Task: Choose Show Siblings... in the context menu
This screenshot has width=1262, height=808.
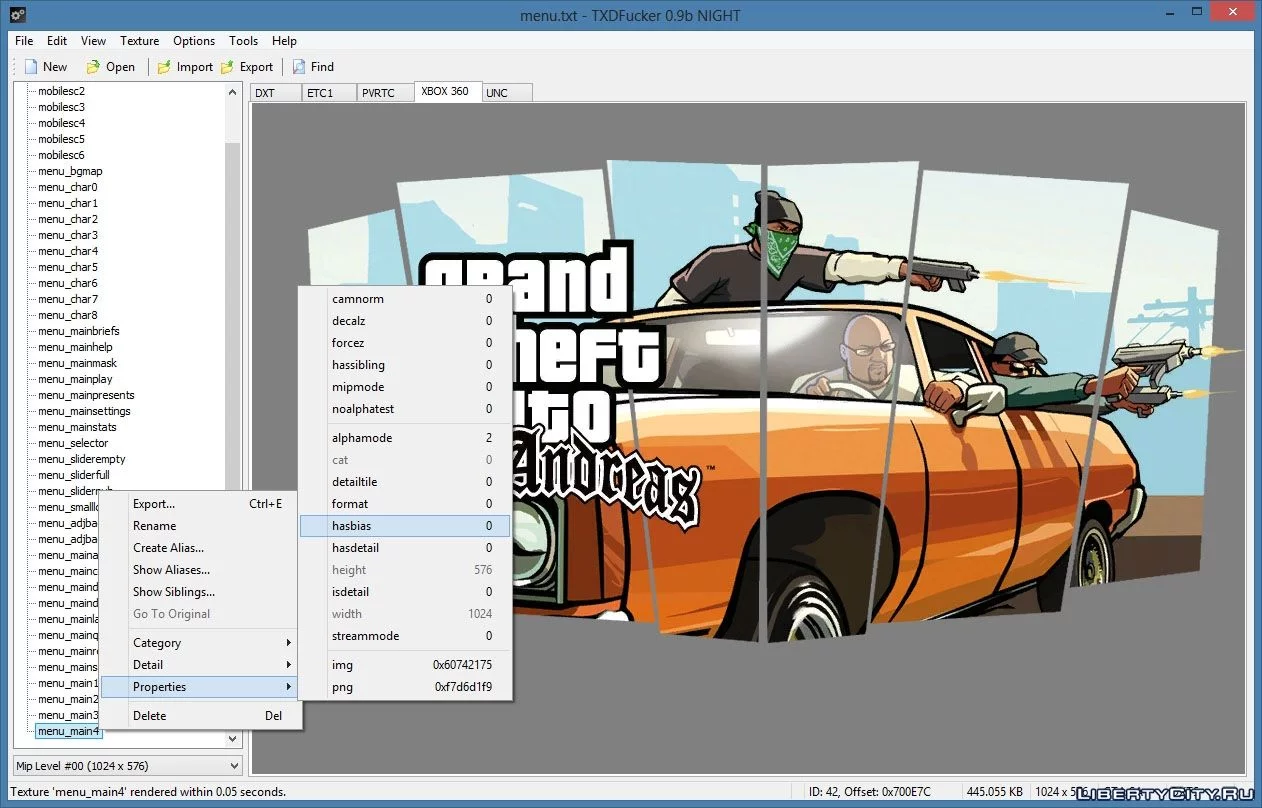Action: (200, 592)
